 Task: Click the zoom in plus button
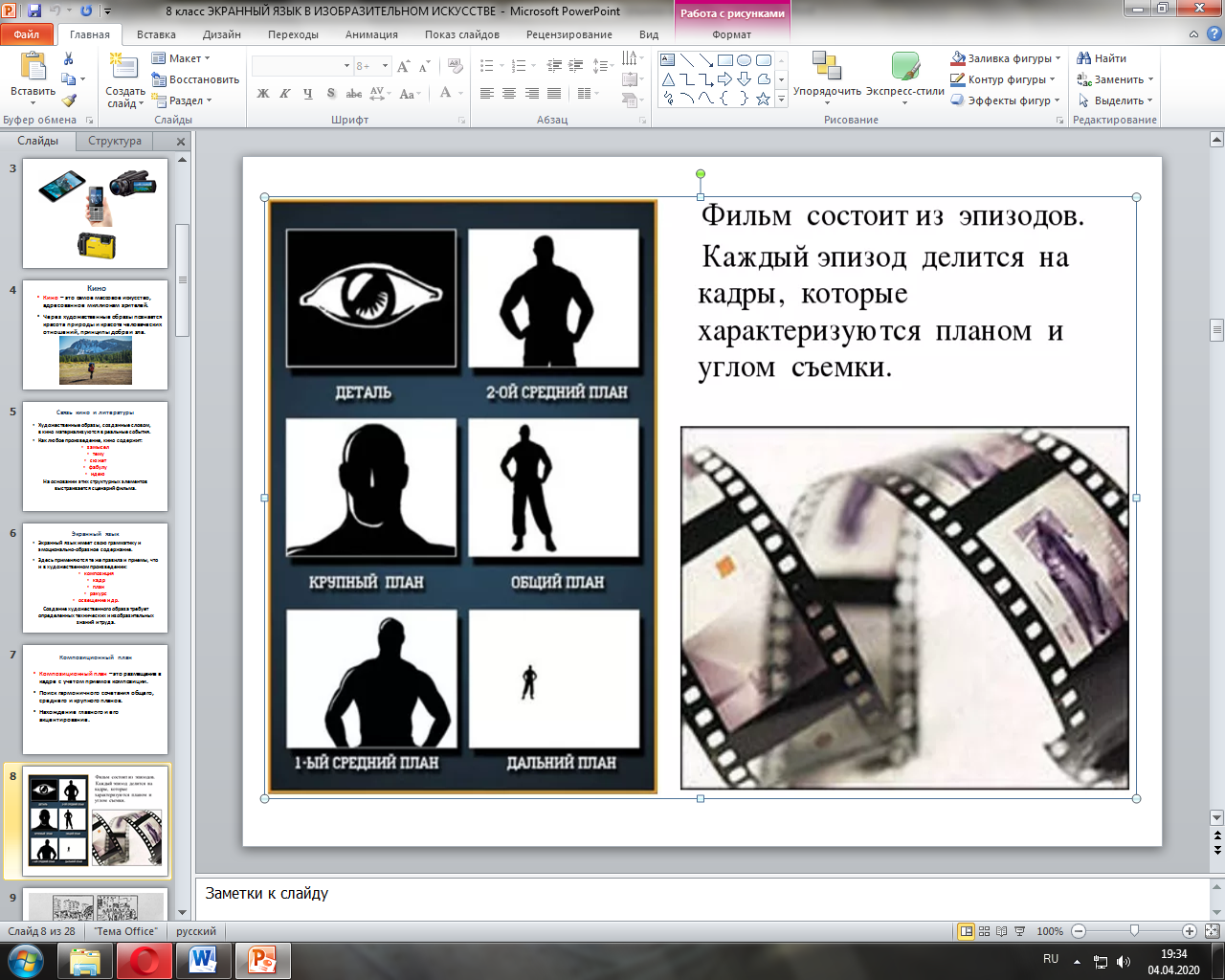pyautogui.click(x=1190, y=931)
